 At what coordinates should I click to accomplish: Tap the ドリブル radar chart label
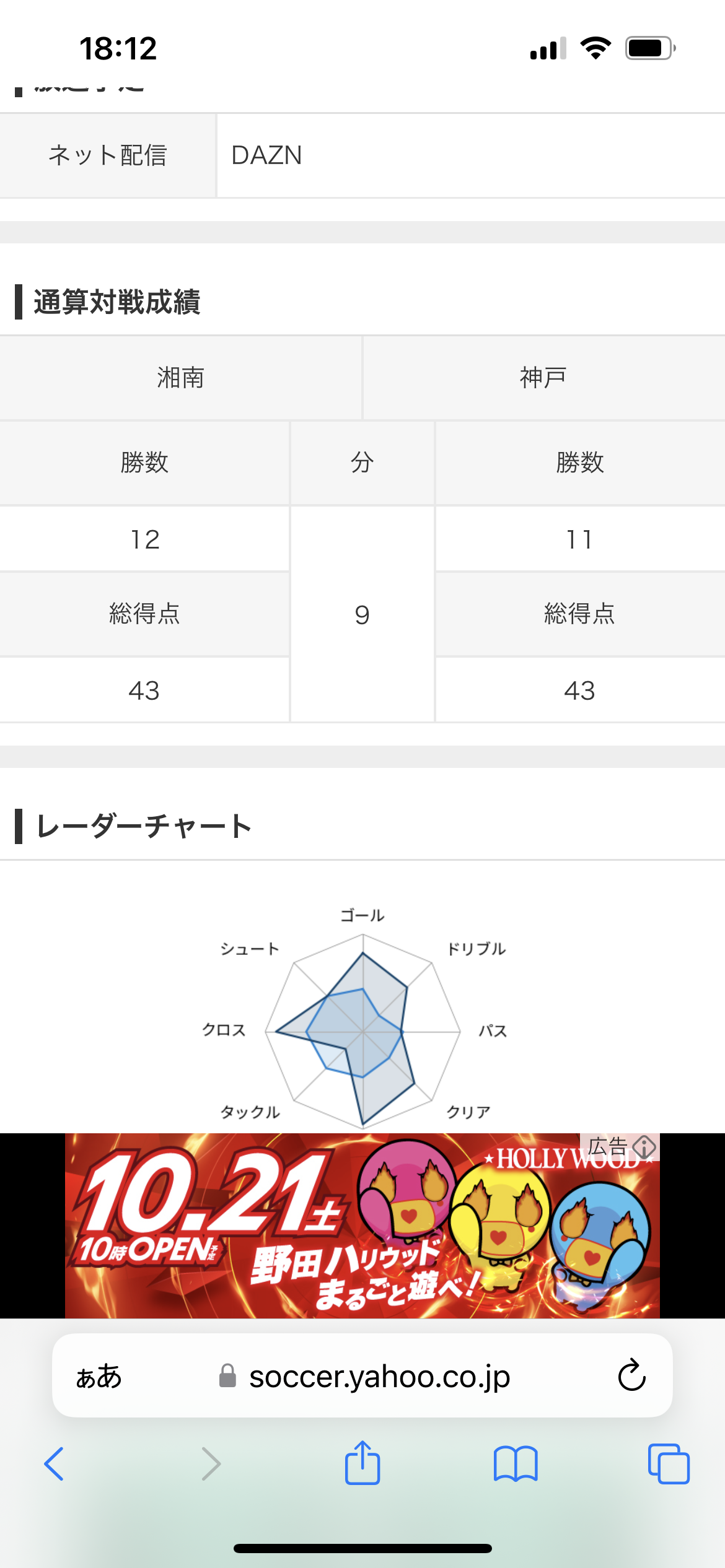(x=477, y=949)
